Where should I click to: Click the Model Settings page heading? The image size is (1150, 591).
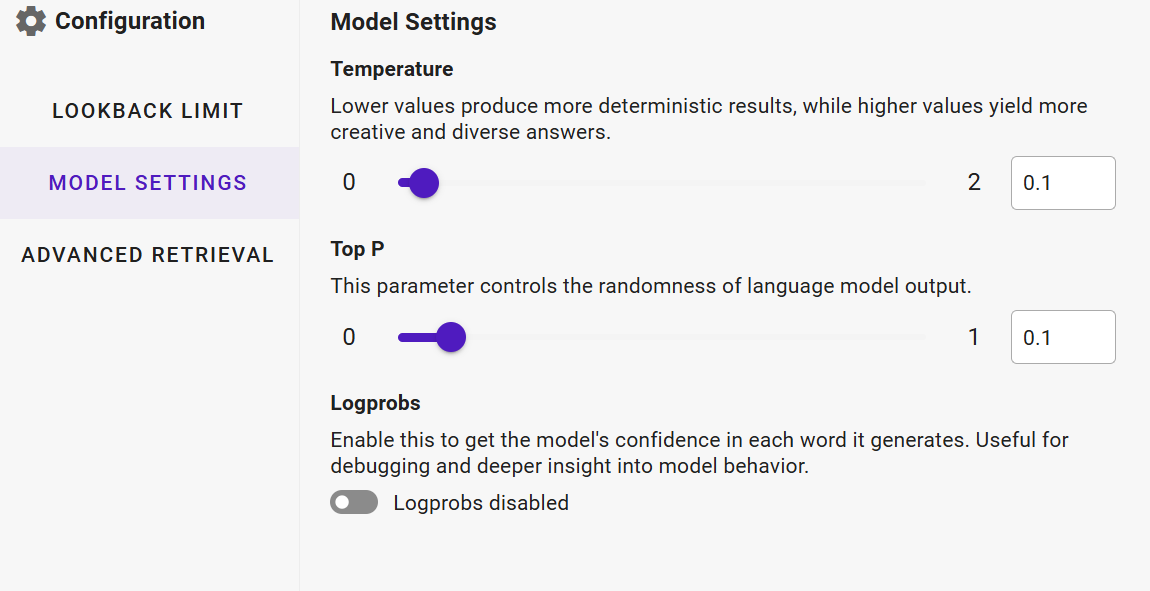click(413, 22)
